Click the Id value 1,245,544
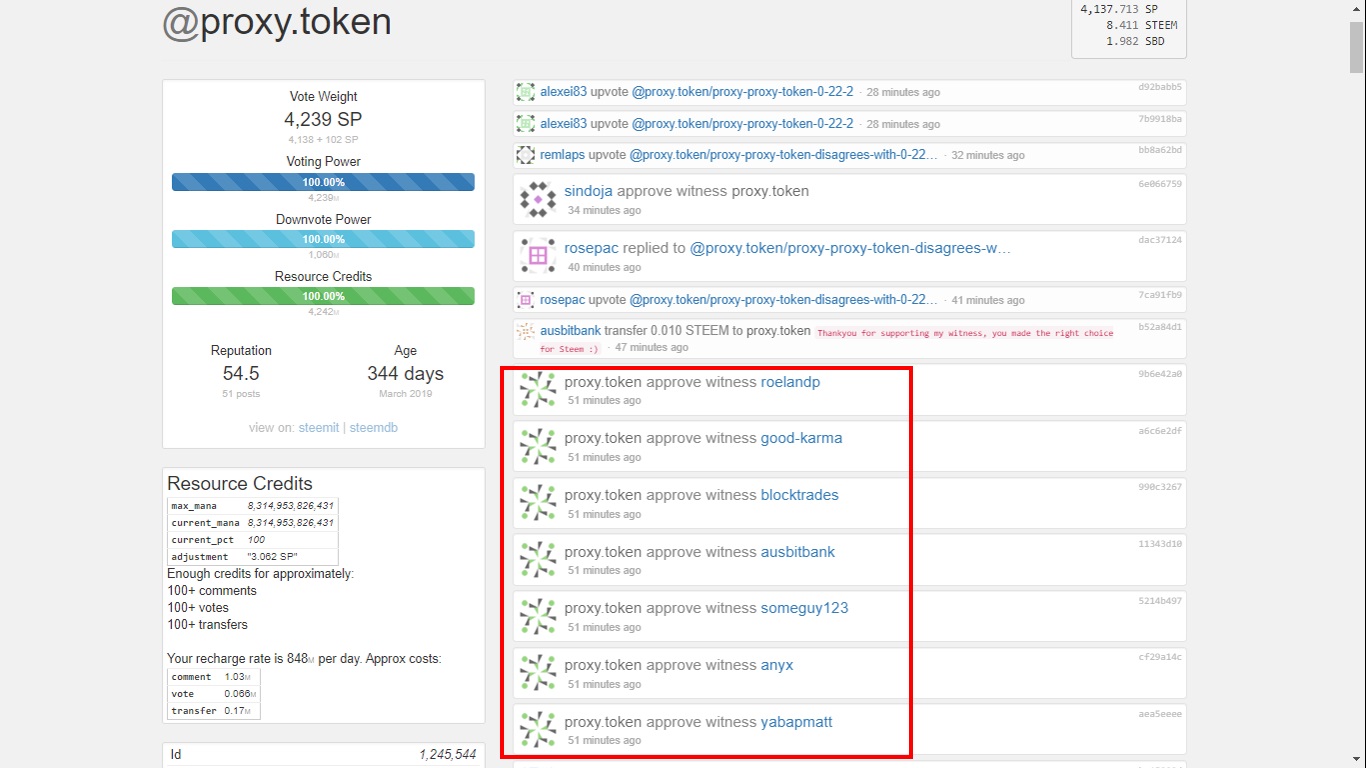The height and width of the screenshot is (768, 1366). (448, 755)
